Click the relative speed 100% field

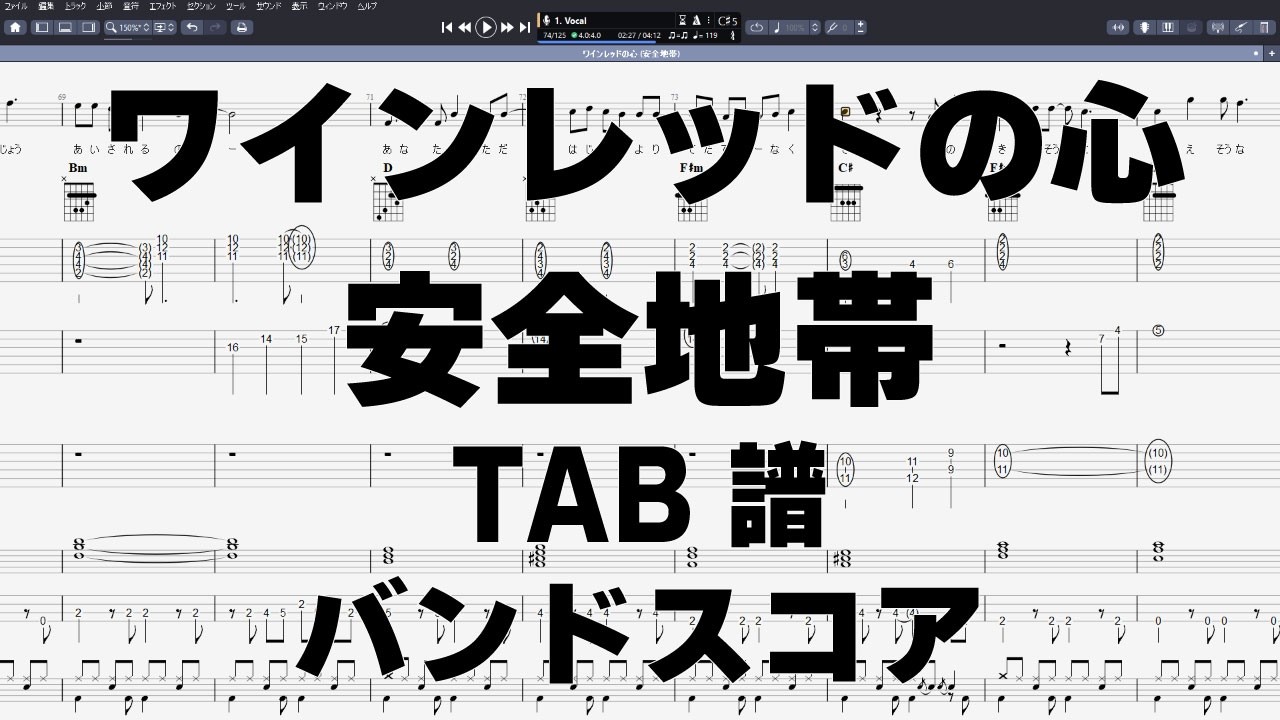click(789, 28)
